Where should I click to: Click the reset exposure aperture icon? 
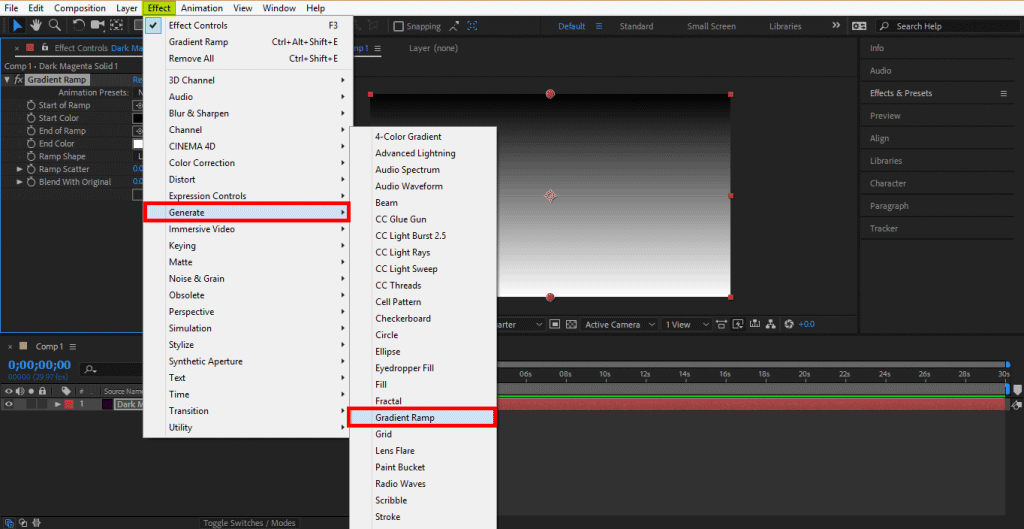pos(788,324)
